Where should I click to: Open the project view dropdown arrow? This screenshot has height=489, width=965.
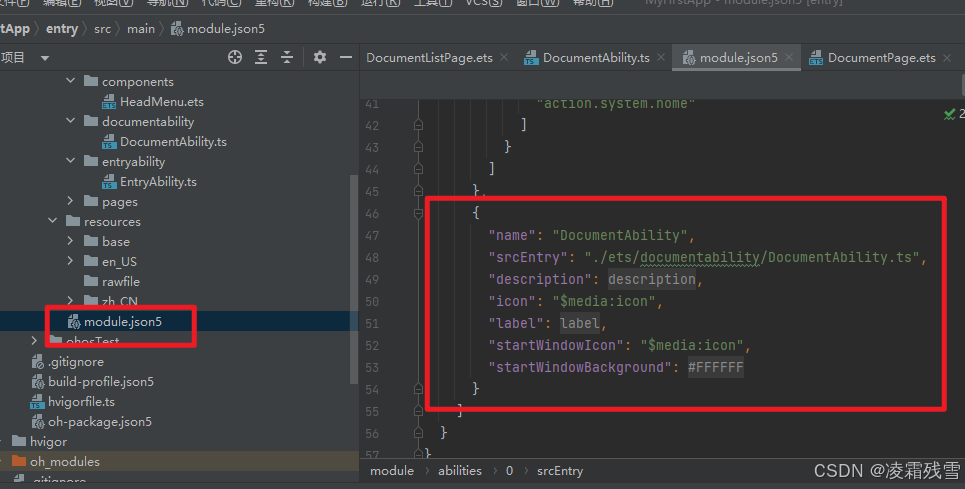coord(44,58)
